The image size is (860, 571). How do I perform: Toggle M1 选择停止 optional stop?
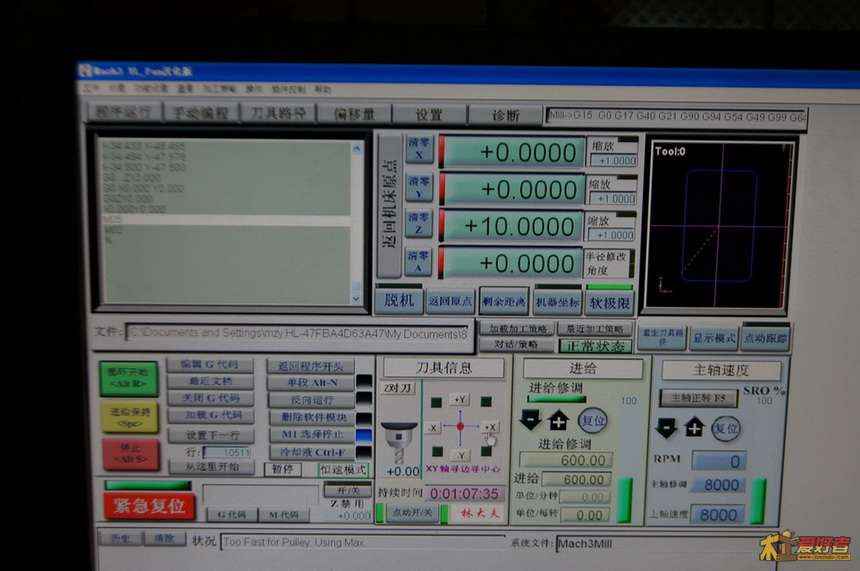(310, 435)
